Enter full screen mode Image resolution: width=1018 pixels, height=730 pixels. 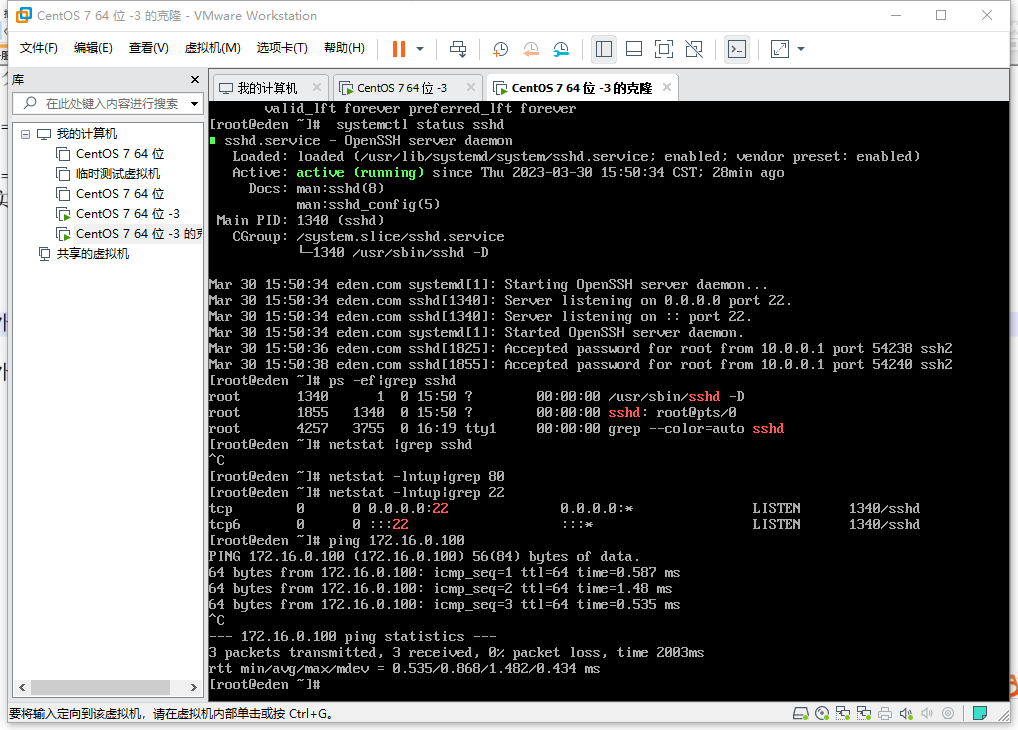664,49
